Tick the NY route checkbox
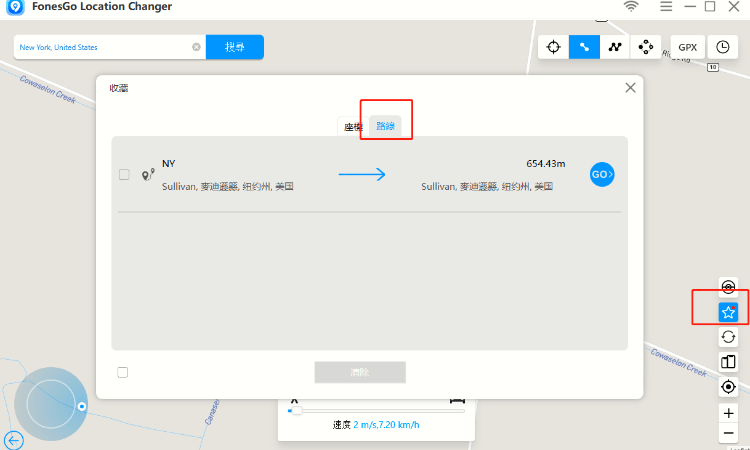The width and height of the screenshot is (750, 450). point(124,175)
